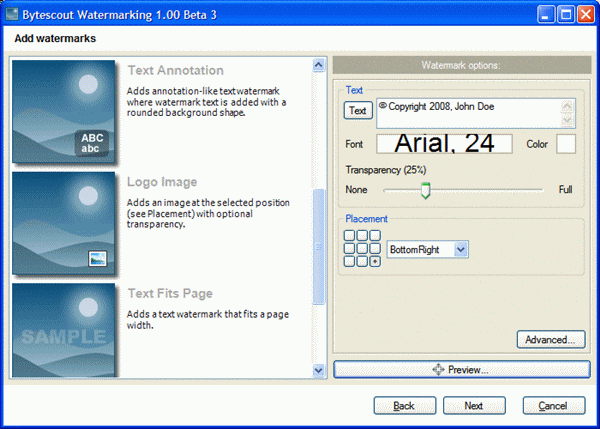Viewport: 600px width, 429px height.
Task: Open Preview with the crosshair button
Action: tap(460, 370)
